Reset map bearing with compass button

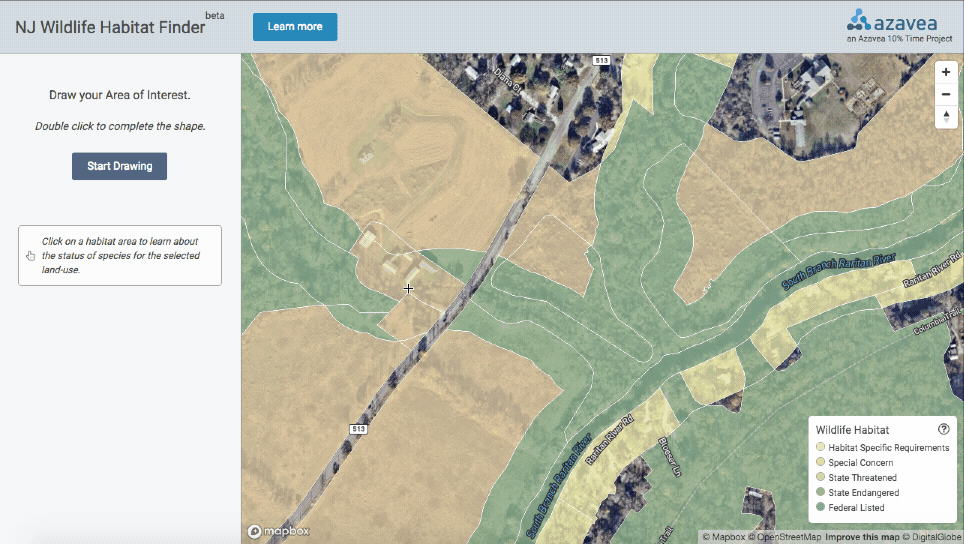click(x=946, y=117)
